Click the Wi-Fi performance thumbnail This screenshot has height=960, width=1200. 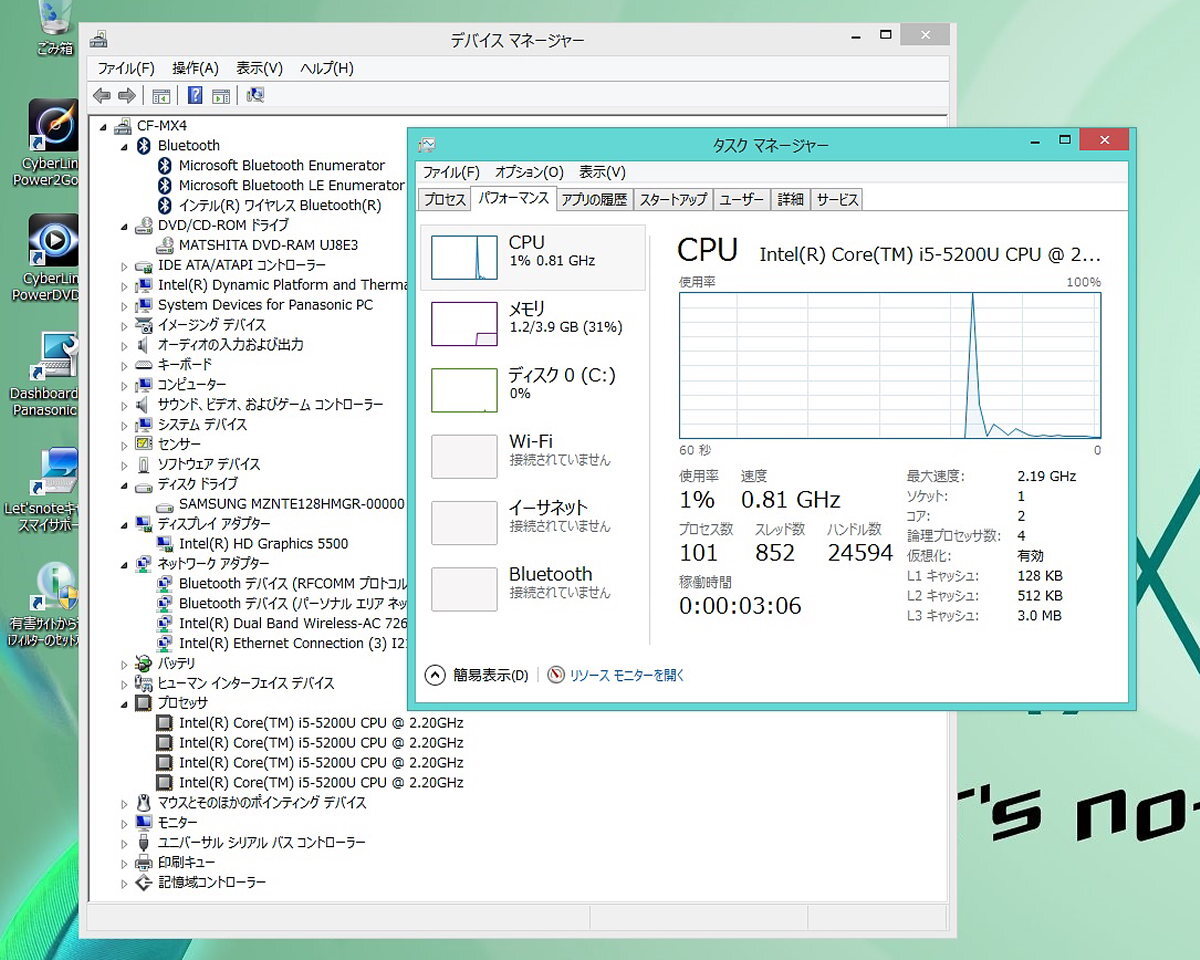point(464,456)
